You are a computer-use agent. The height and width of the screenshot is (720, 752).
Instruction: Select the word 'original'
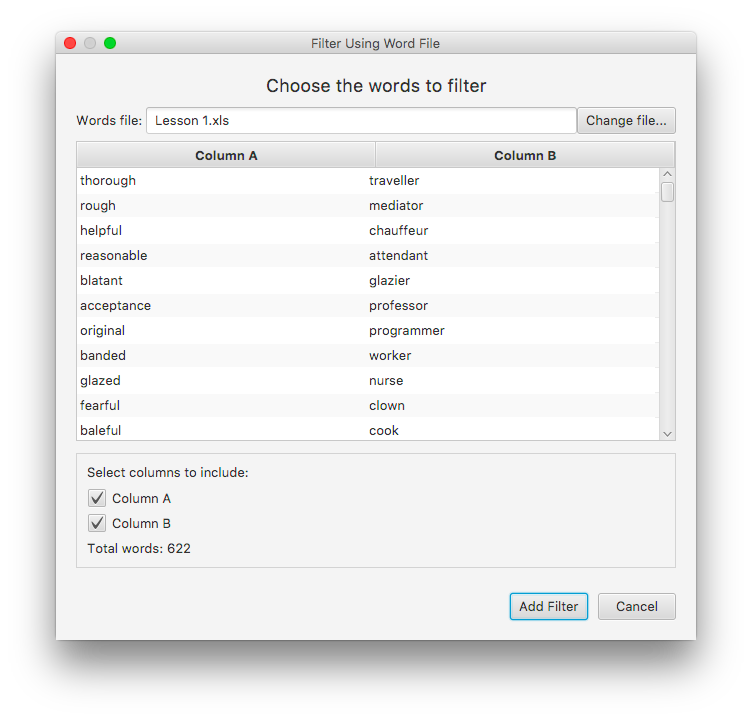tap(103, 330)
